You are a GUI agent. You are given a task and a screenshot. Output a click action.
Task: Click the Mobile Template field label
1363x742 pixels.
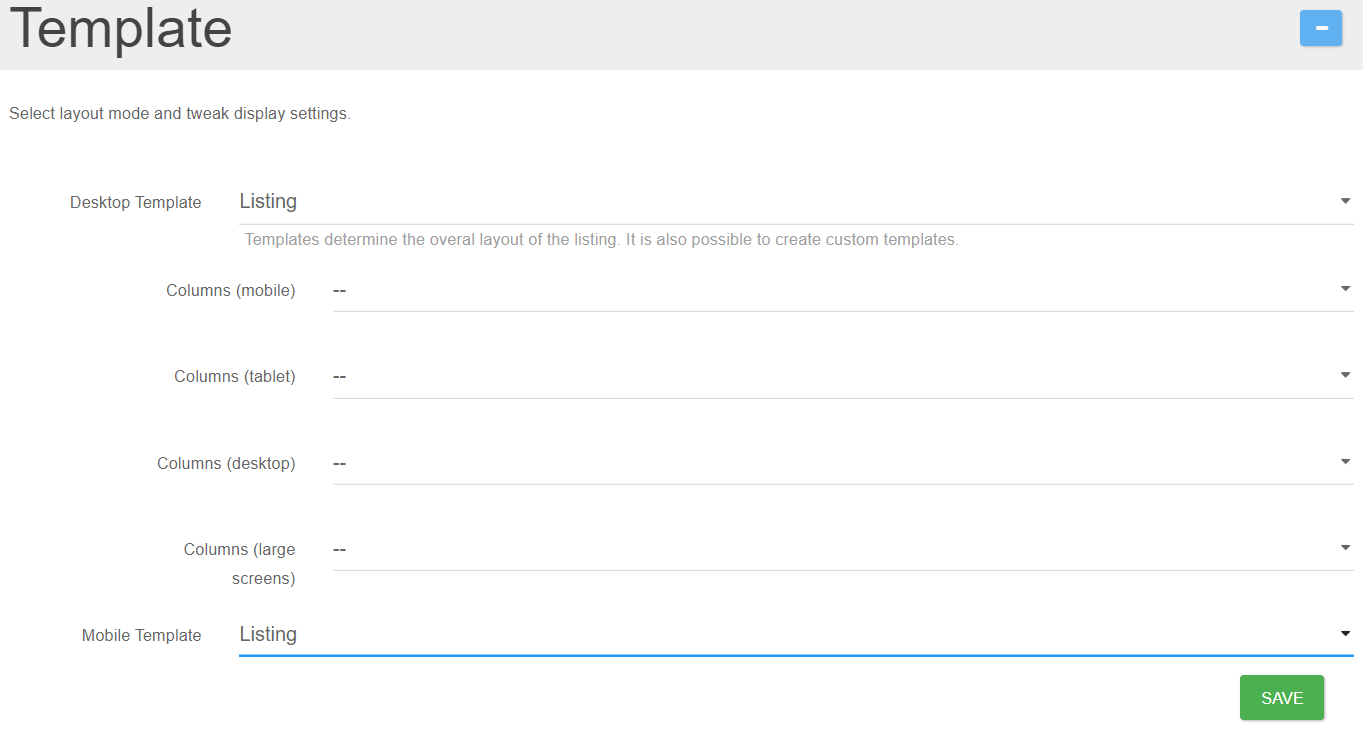coord(142,635)
